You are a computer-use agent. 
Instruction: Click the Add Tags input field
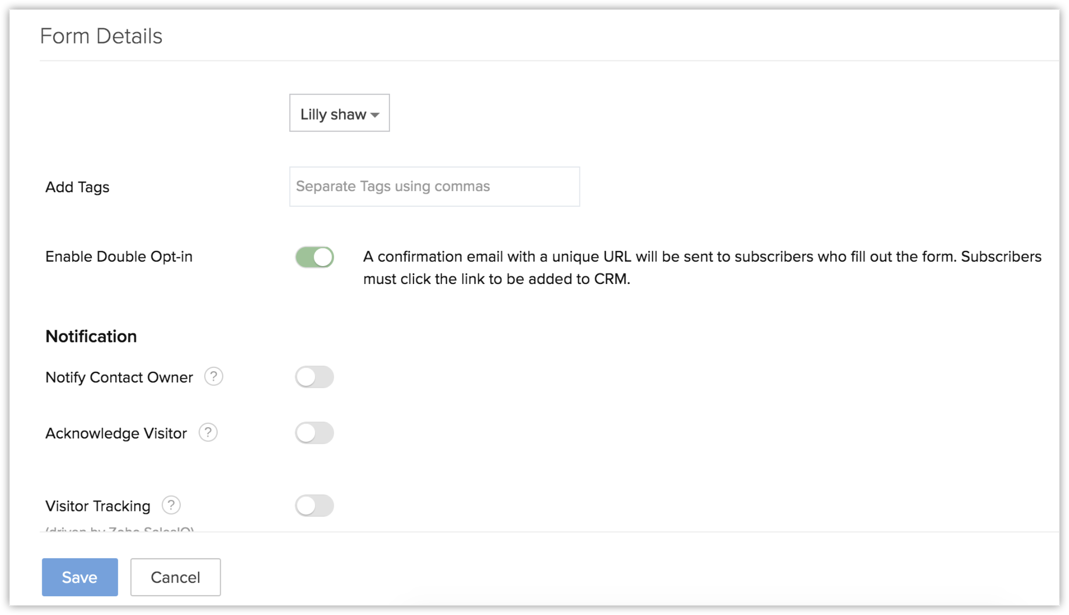[x=434, y=187]
